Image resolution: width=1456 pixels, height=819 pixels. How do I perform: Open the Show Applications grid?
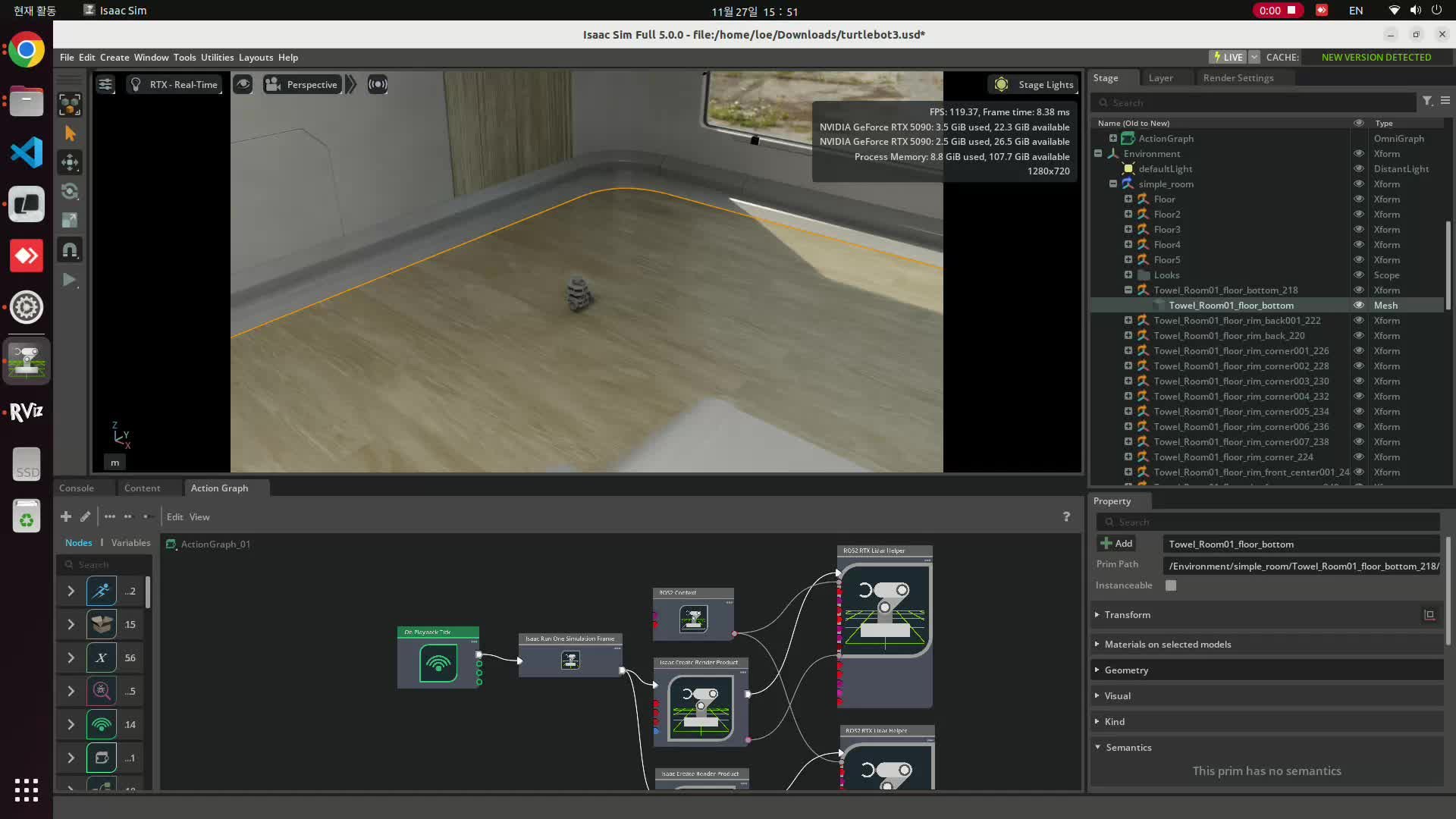[27, 789]
